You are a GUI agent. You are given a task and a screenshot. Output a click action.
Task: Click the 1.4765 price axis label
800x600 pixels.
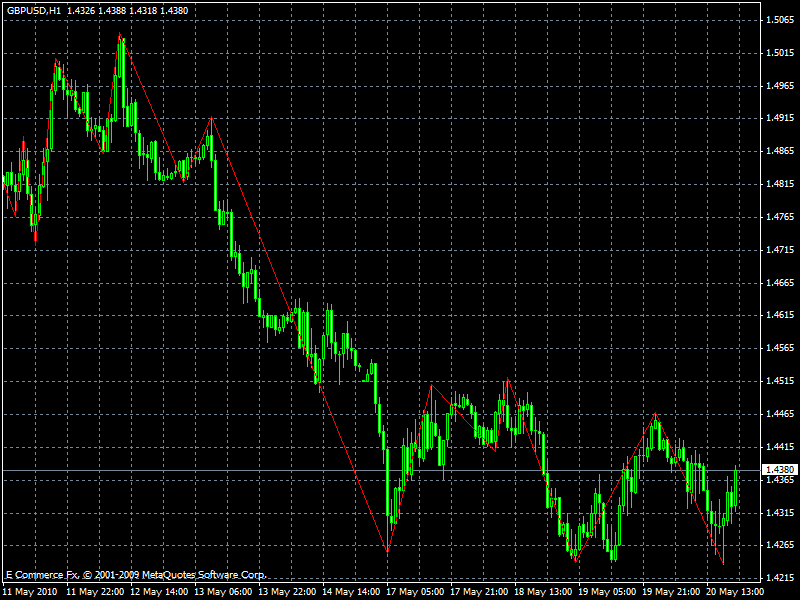tap(778, 217)
